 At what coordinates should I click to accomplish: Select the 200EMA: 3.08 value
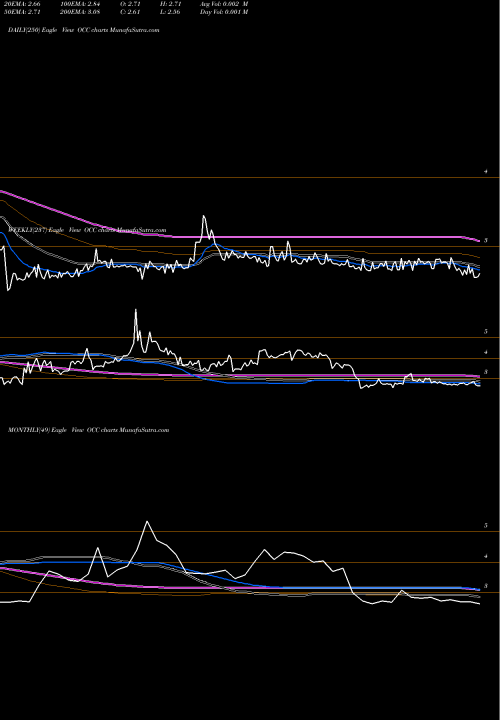click(80, 12)
